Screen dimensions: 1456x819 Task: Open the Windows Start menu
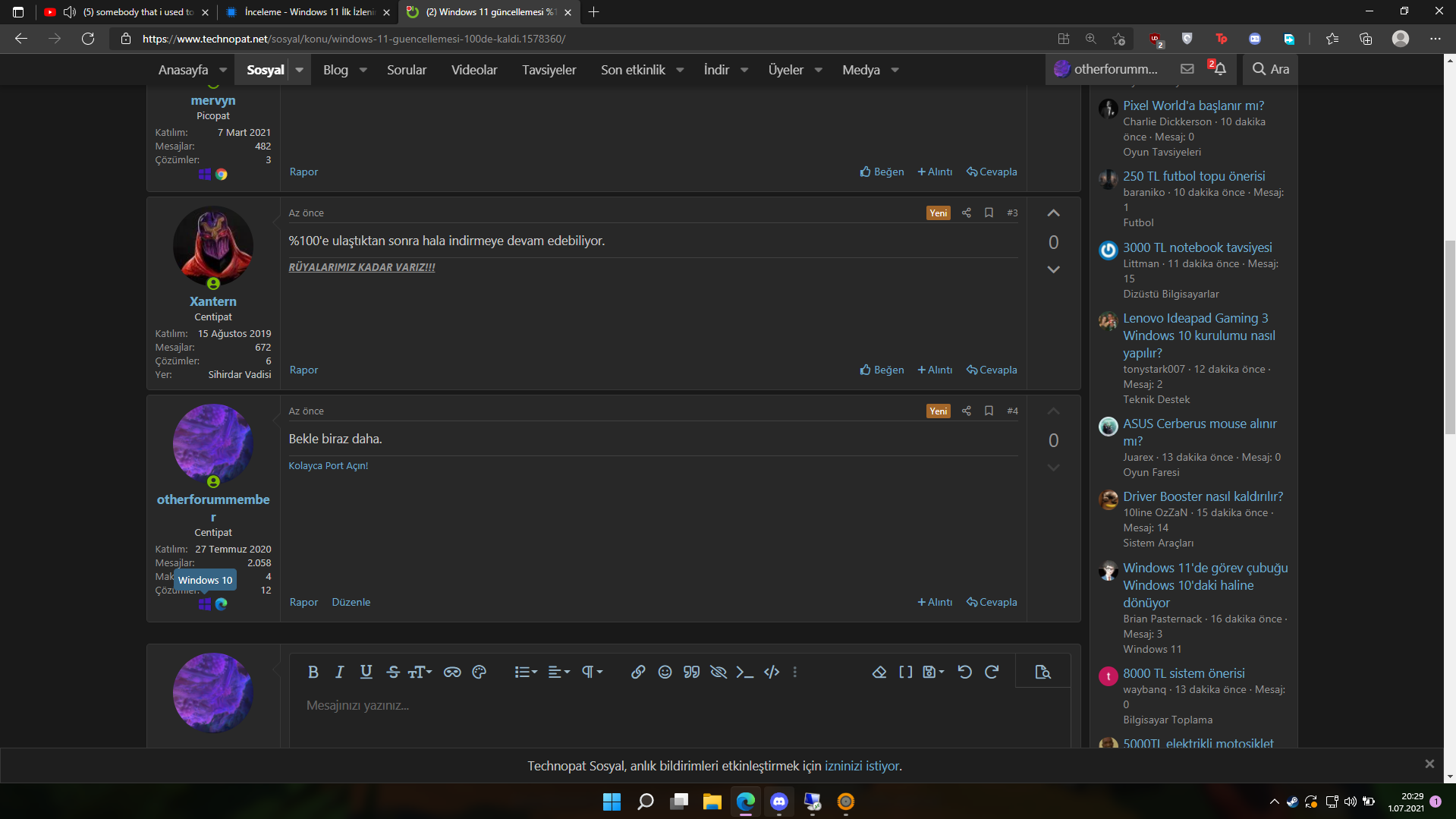click(612, 802)
